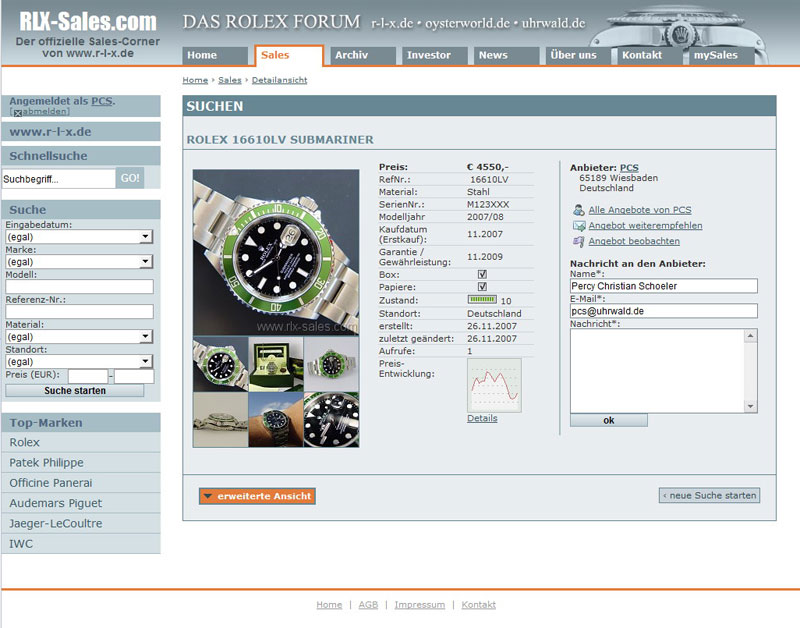Click the abmelden logout link
800x628 pixels.
coord(45,112)
